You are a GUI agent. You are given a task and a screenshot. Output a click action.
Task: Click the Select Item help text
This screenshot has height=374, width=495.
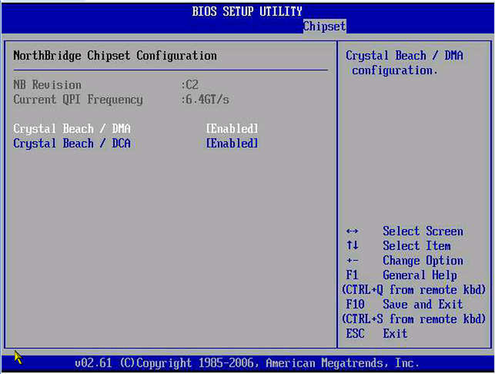[417, 246]
